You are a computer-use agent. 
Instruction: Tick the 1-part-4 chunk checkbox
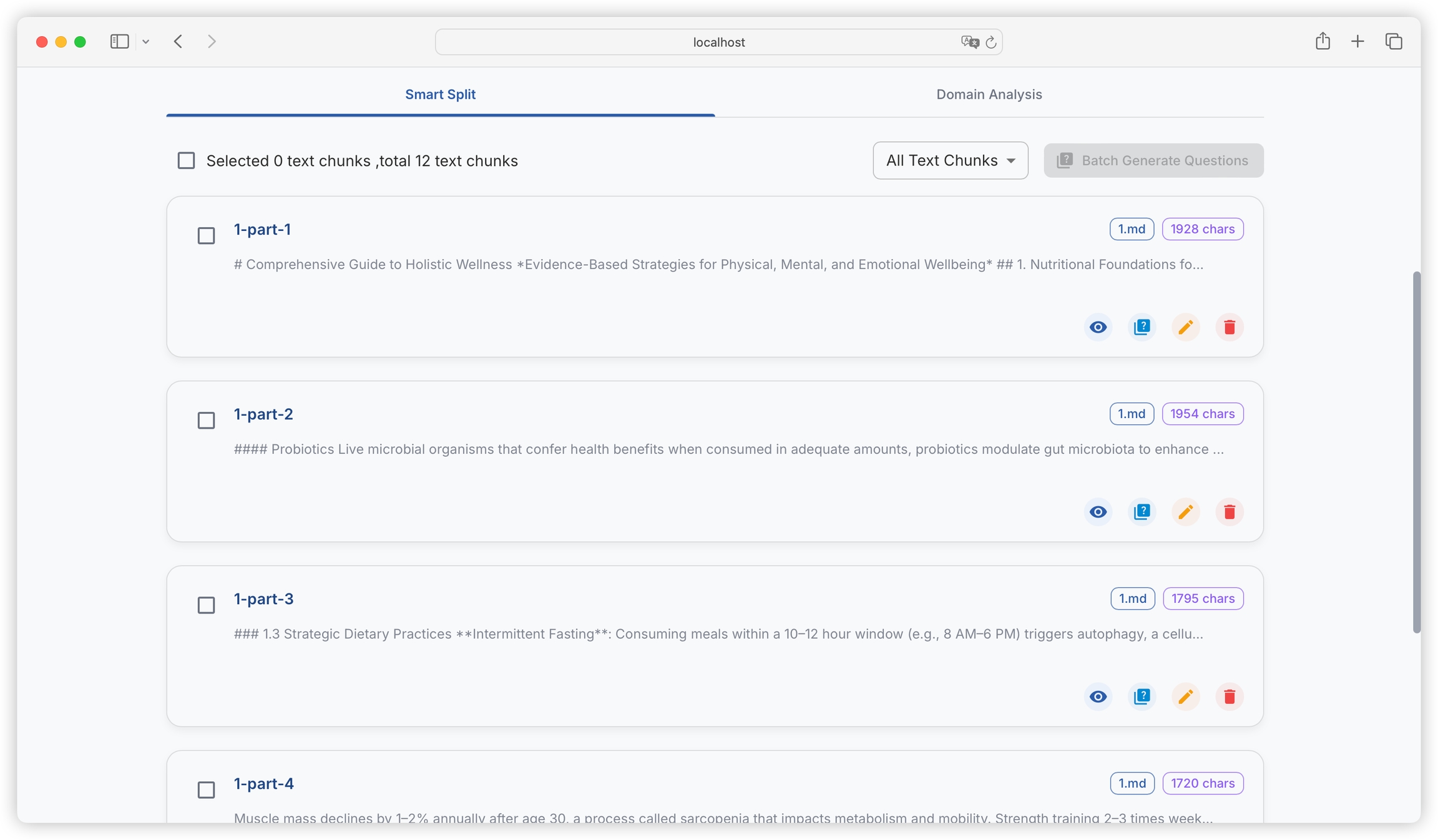click(206, 790)
